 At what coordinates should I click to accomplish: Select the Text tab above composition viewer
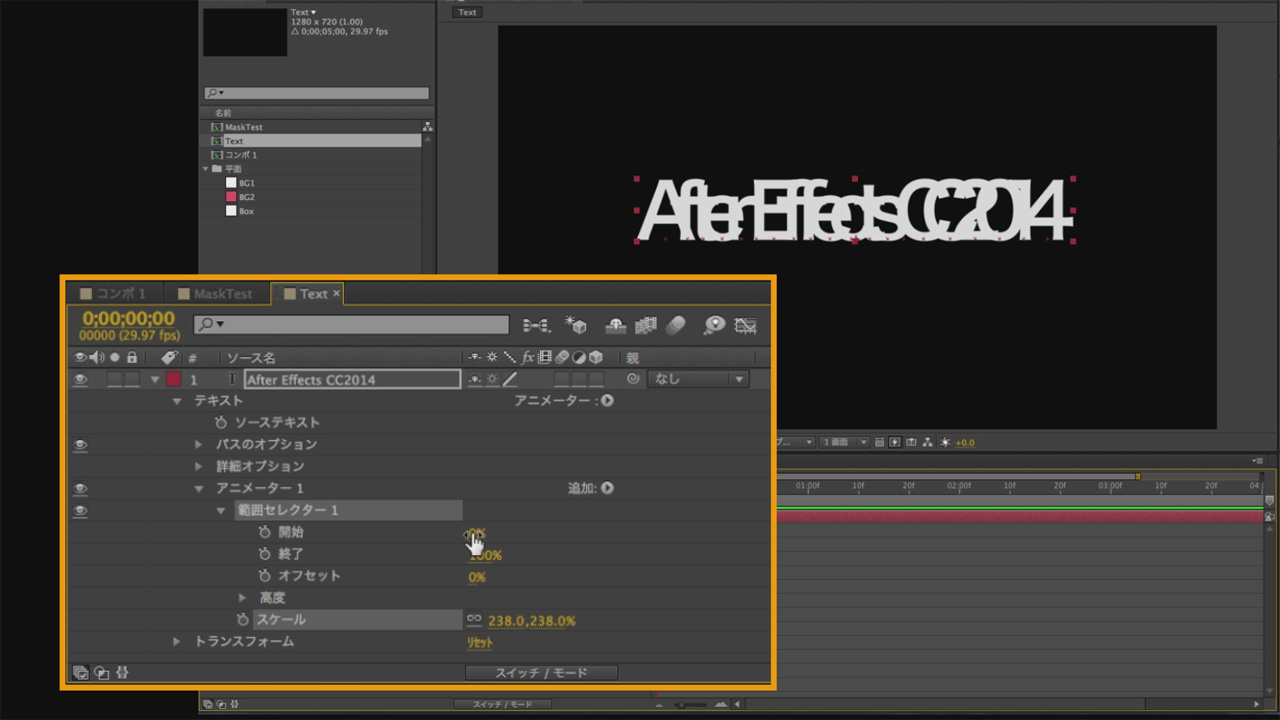tap(467, 12)
